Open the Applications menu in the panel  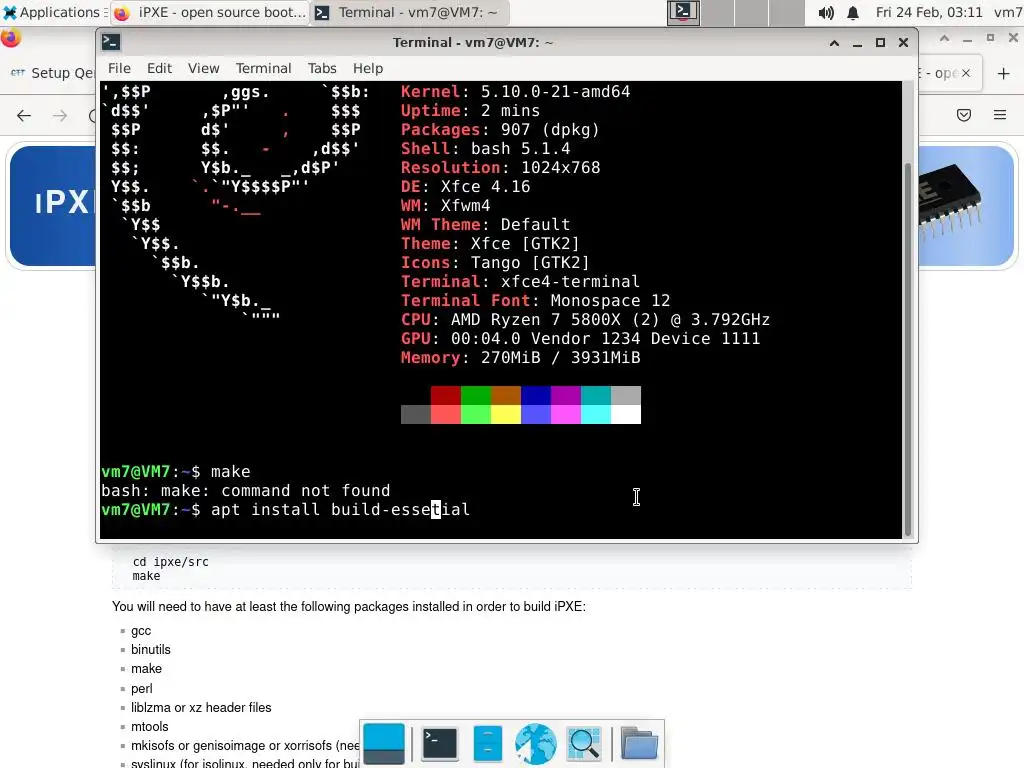[54, 12]
